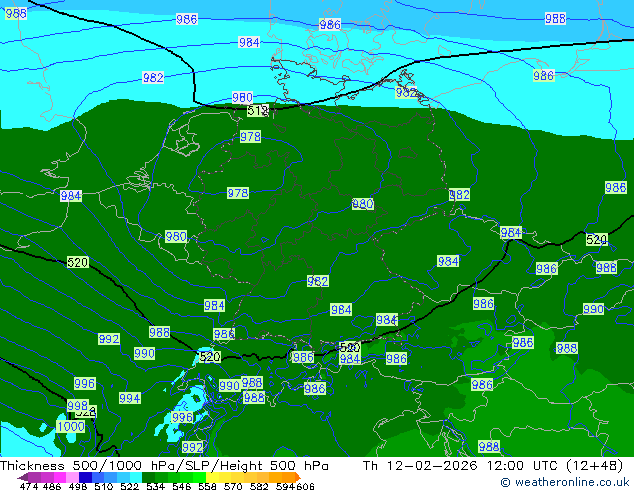
Task: Select the 582 legend value
Action: pos(259,486)
